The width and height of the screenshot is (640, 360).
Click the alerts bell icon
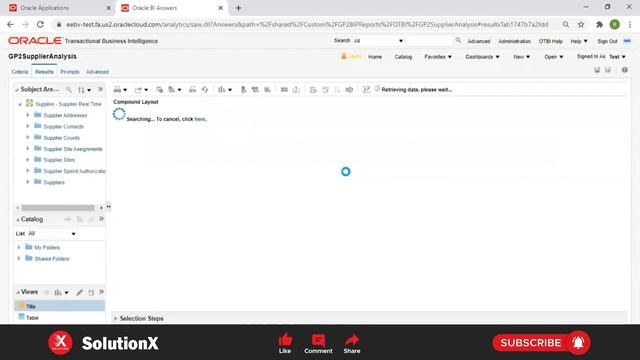point(344,56)
